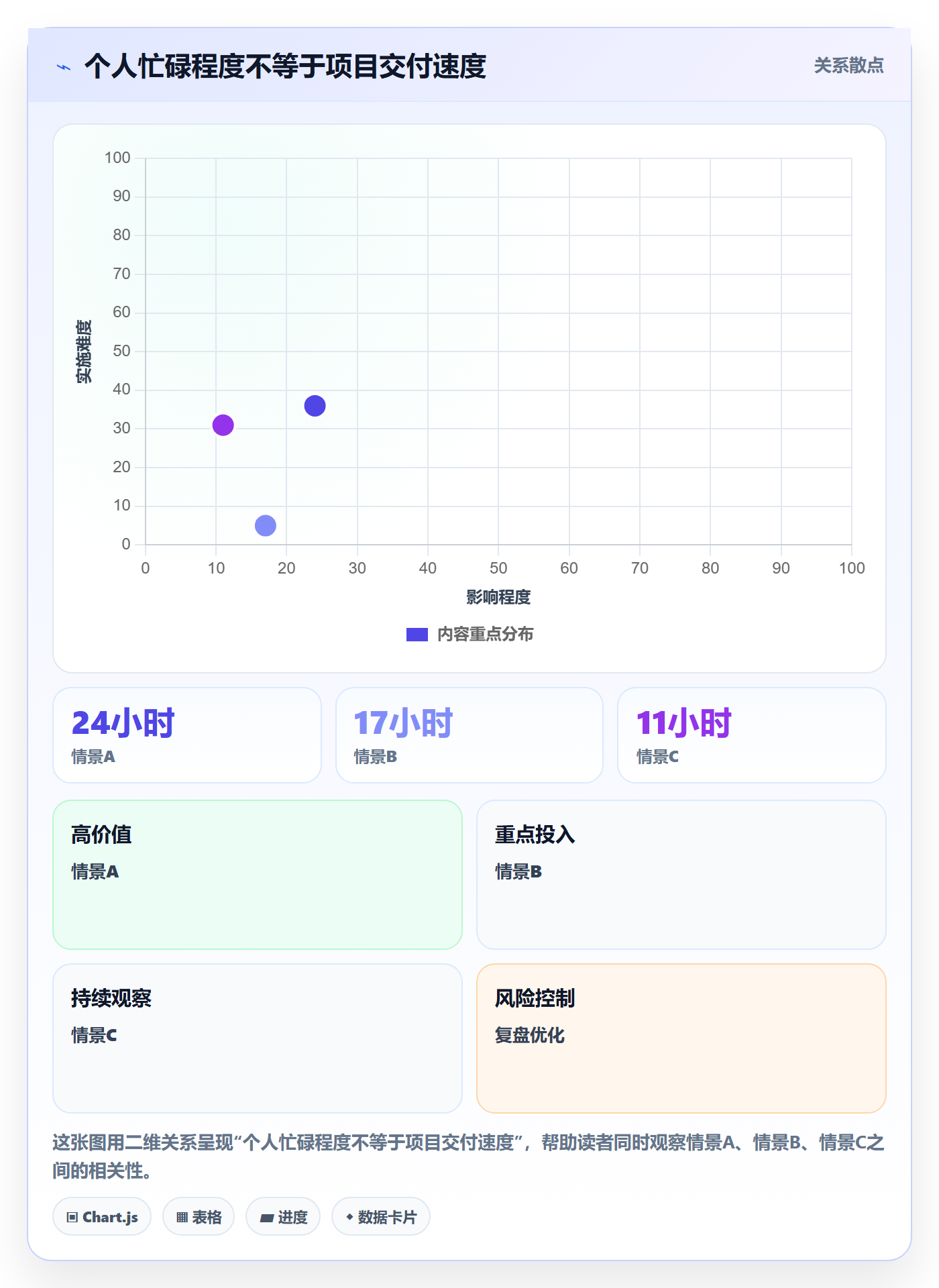Click the 内容重点分布 legend label

pyautogui.click(x=485, y=635)
